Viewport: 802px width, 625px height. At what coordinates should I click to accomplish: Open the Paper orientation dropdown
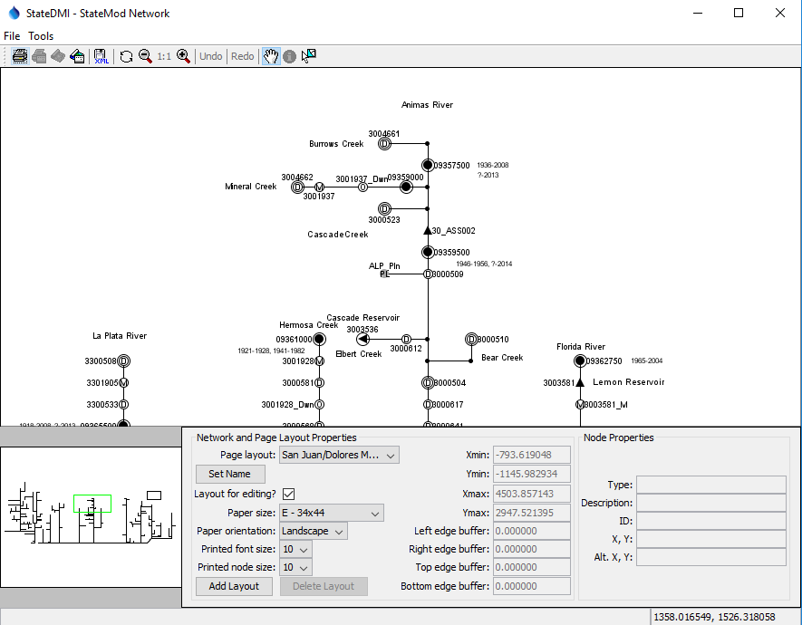tap(313, 531)
